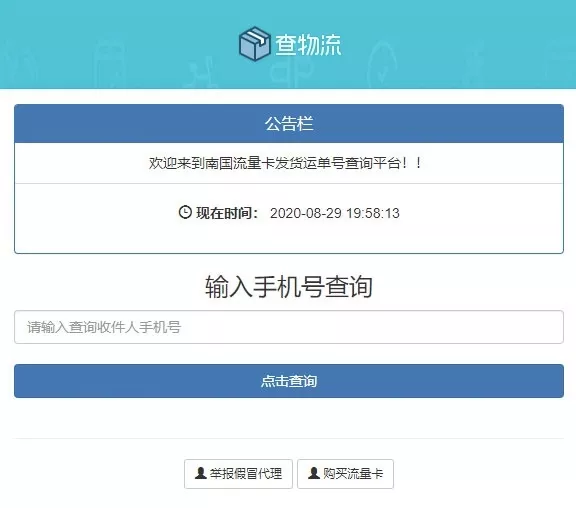Screen dimensions: 576x508
Task: Click the 购买流量卡 button
Action: click(345, 474)
